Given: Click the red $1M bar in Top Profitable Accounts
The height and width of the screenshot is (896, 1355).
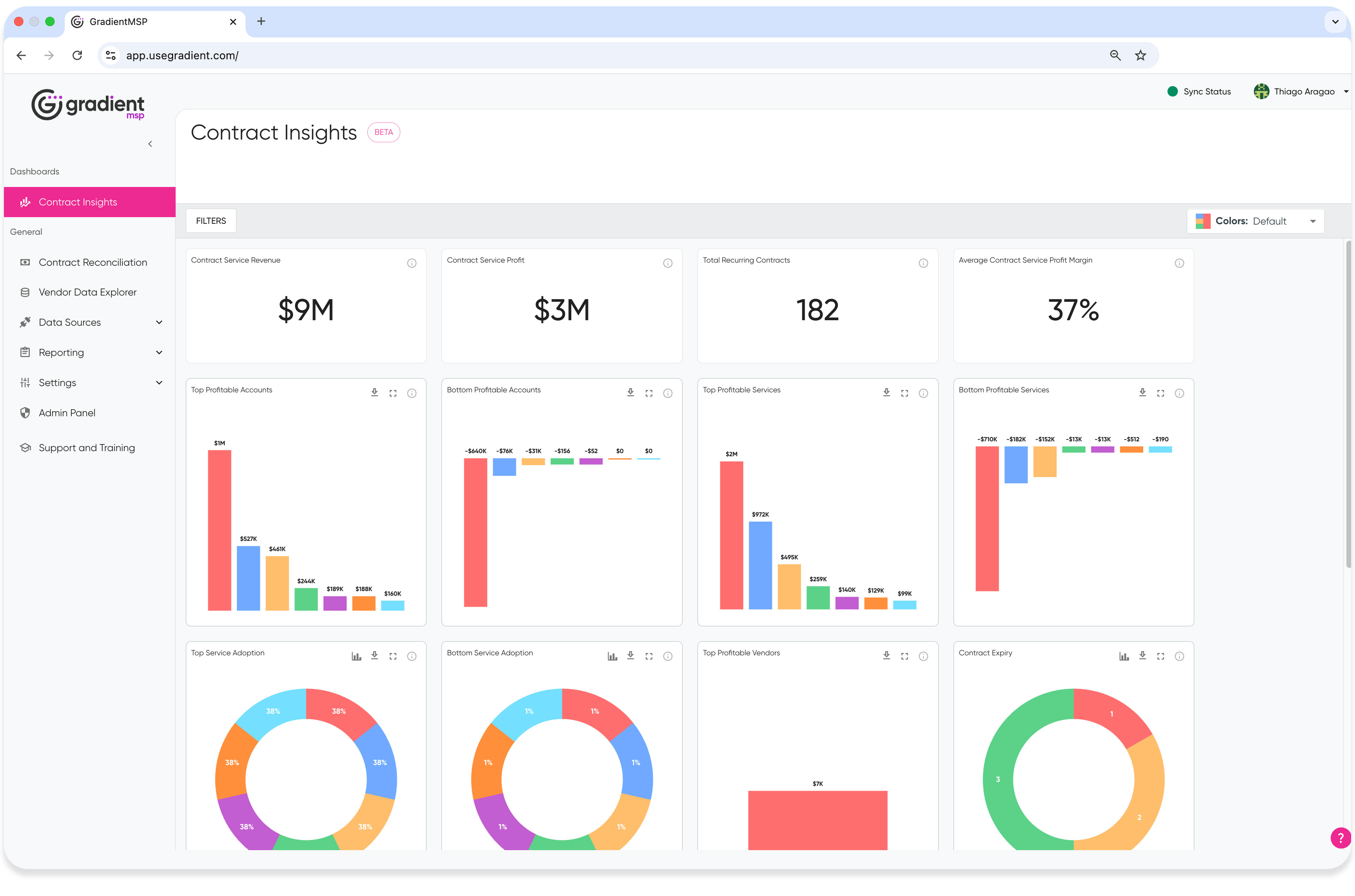Looking at the screenshot, I should (220, 530).
